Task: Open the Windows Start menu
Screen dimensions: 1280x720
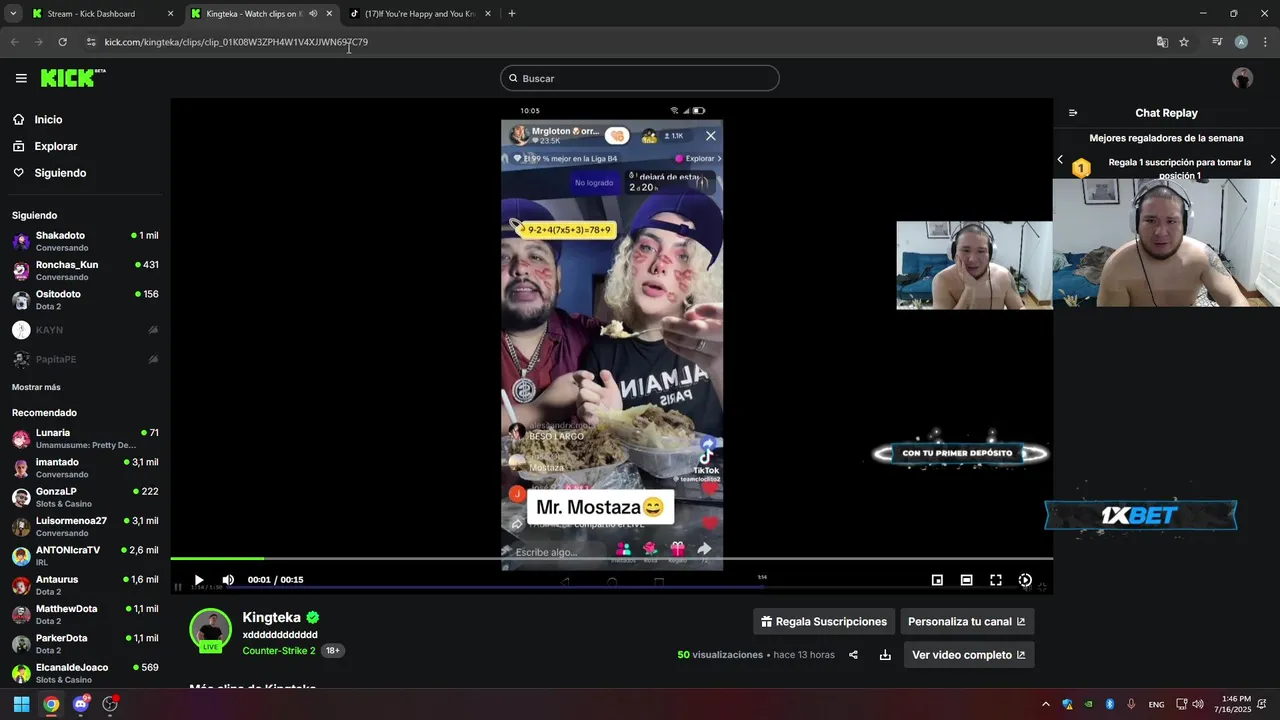Action: pyautogui.click(x=21, y=704)
